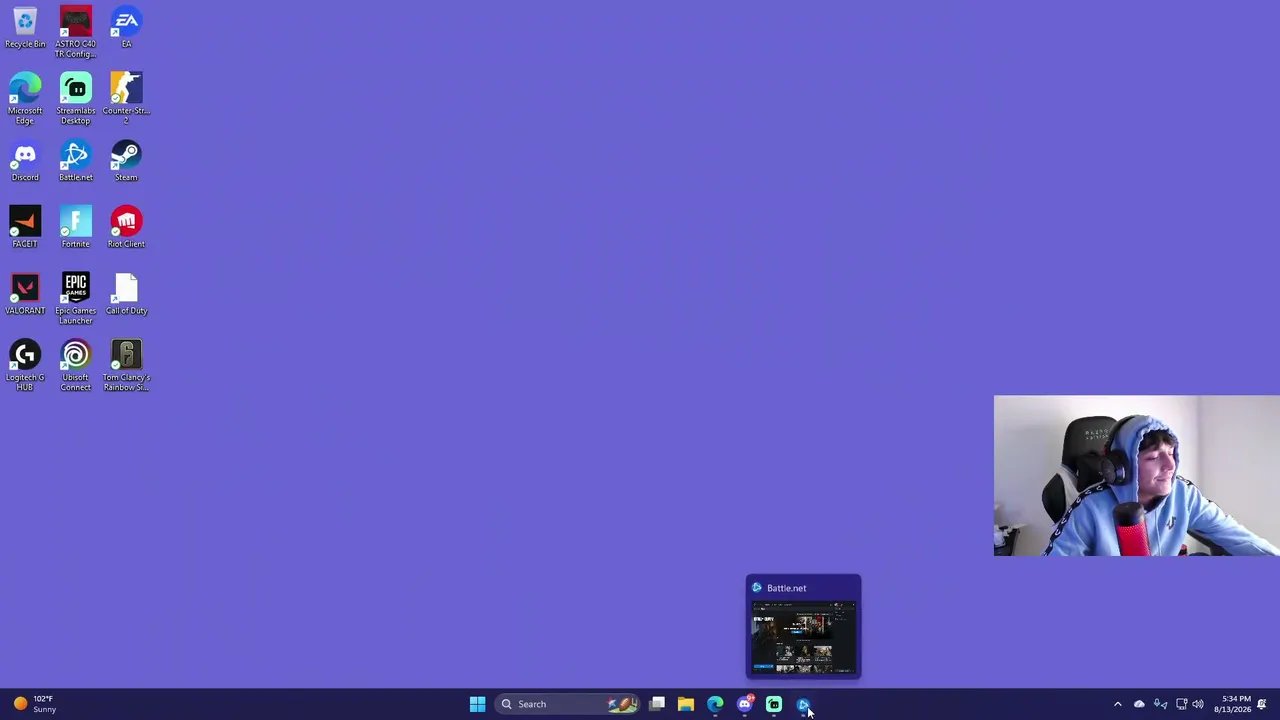Viewport: 1280px width, 720px height.
Task: Open the clock and date flyout
Action: pyautogui.click(x=1232, y=704)
